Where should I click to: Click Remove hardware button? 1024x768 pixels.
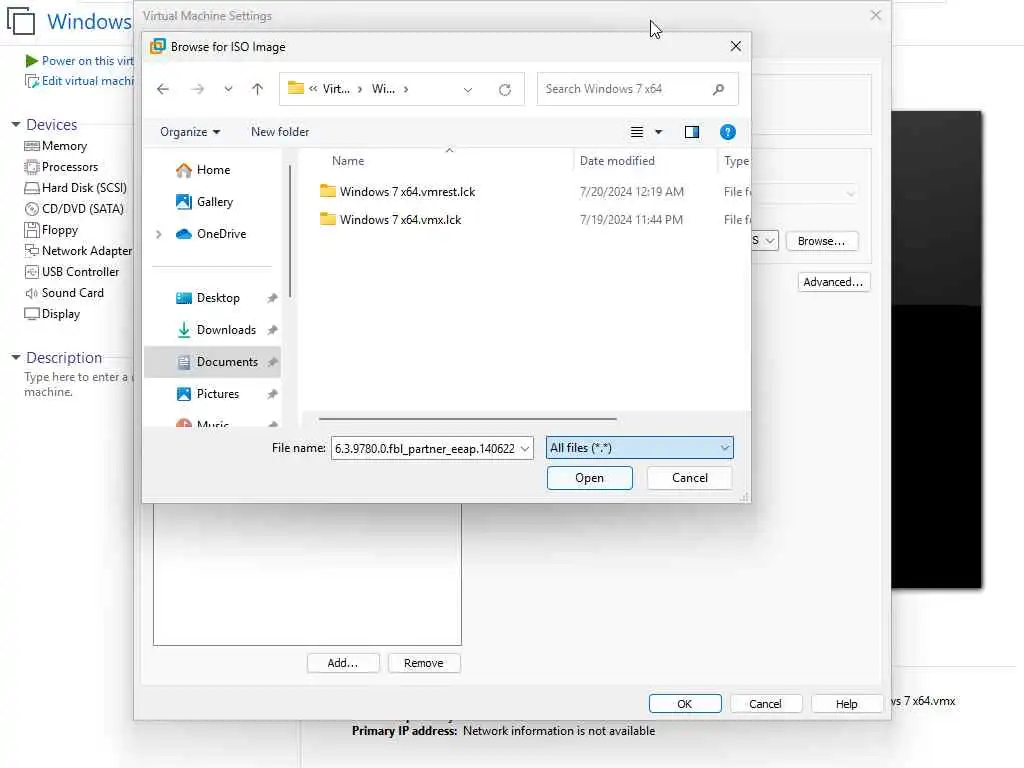click(x=424, y=663)
